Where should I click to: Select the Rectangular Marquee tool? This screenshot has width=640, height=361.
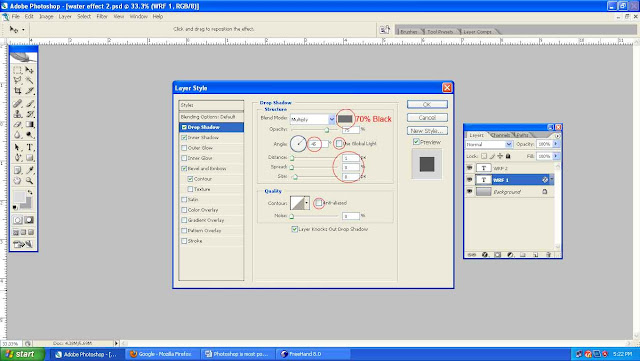pyautogui.click(x=18, y=70)
